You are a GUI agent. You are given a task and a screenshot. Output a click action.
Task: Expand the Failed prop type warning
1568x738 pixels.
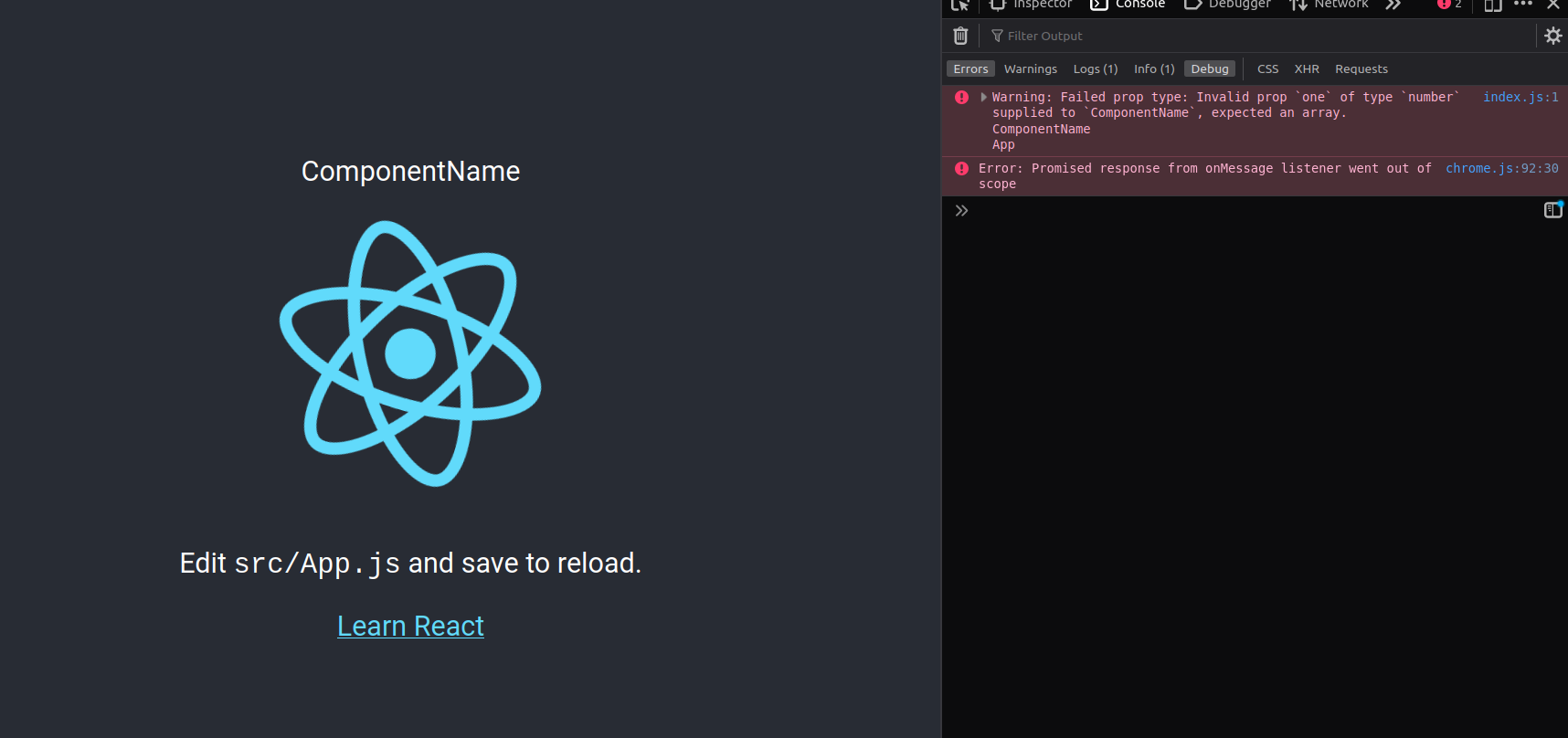click(983, 97)
